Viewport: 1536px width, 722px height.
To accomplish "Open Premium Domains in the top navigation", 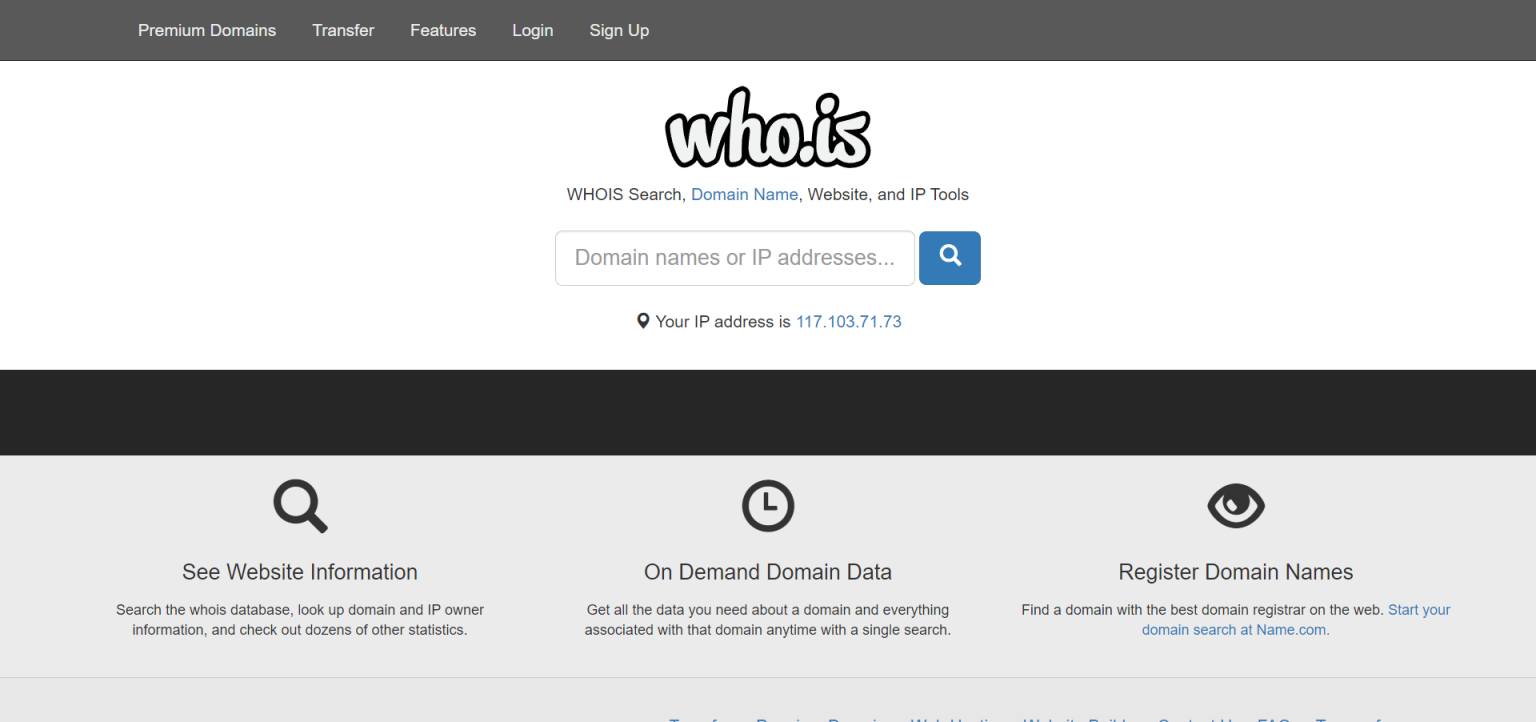I will click(207, 30).
